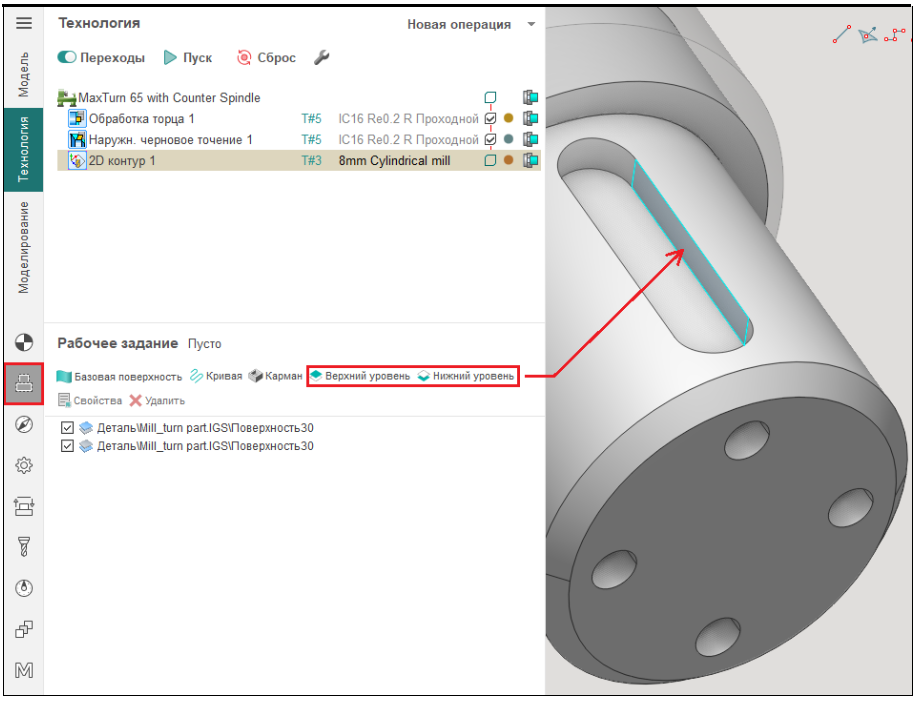Viewport: 920px width, 701px height.
Task: Switch to the Моделирование vertical tab
Action: [x=24, y=247]
